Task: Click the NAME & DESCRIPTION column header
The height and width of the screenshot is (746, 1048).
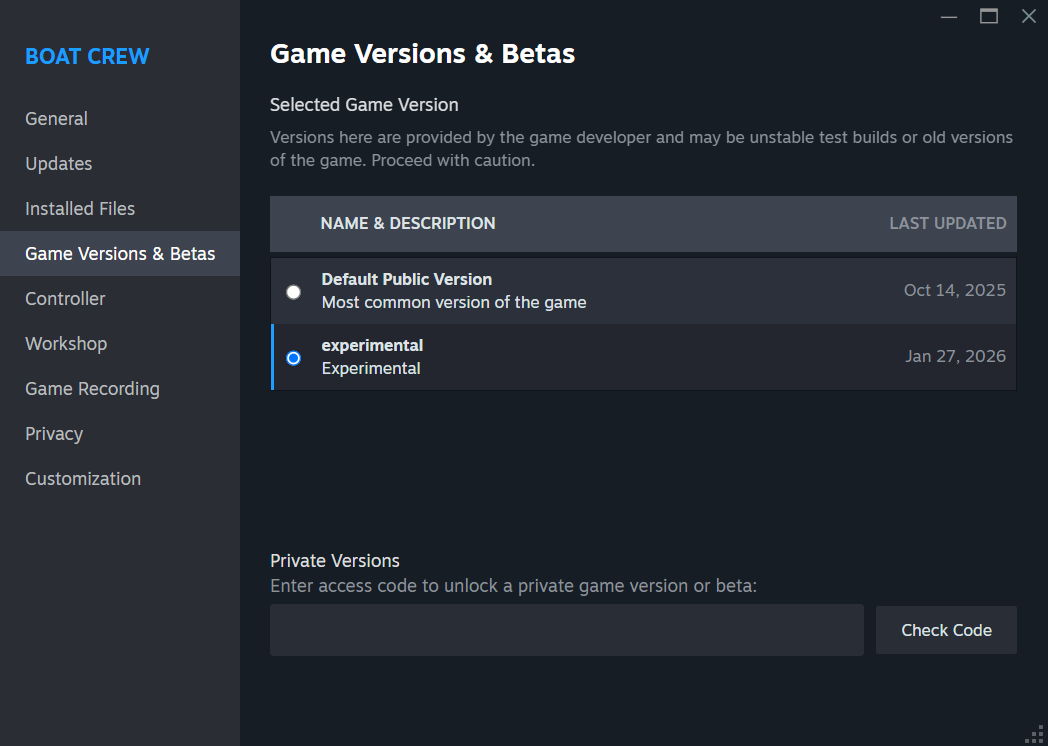Action: [x=408, y=224]
